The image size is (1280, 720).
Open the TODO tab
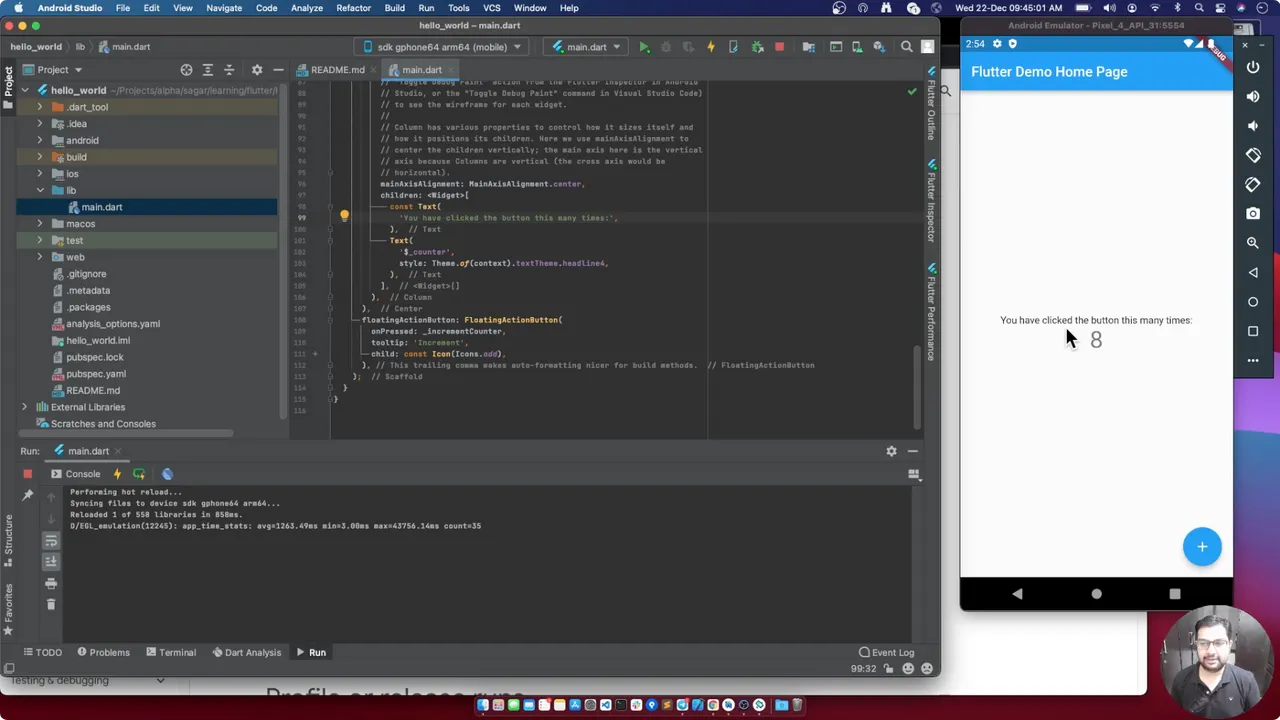42,652
